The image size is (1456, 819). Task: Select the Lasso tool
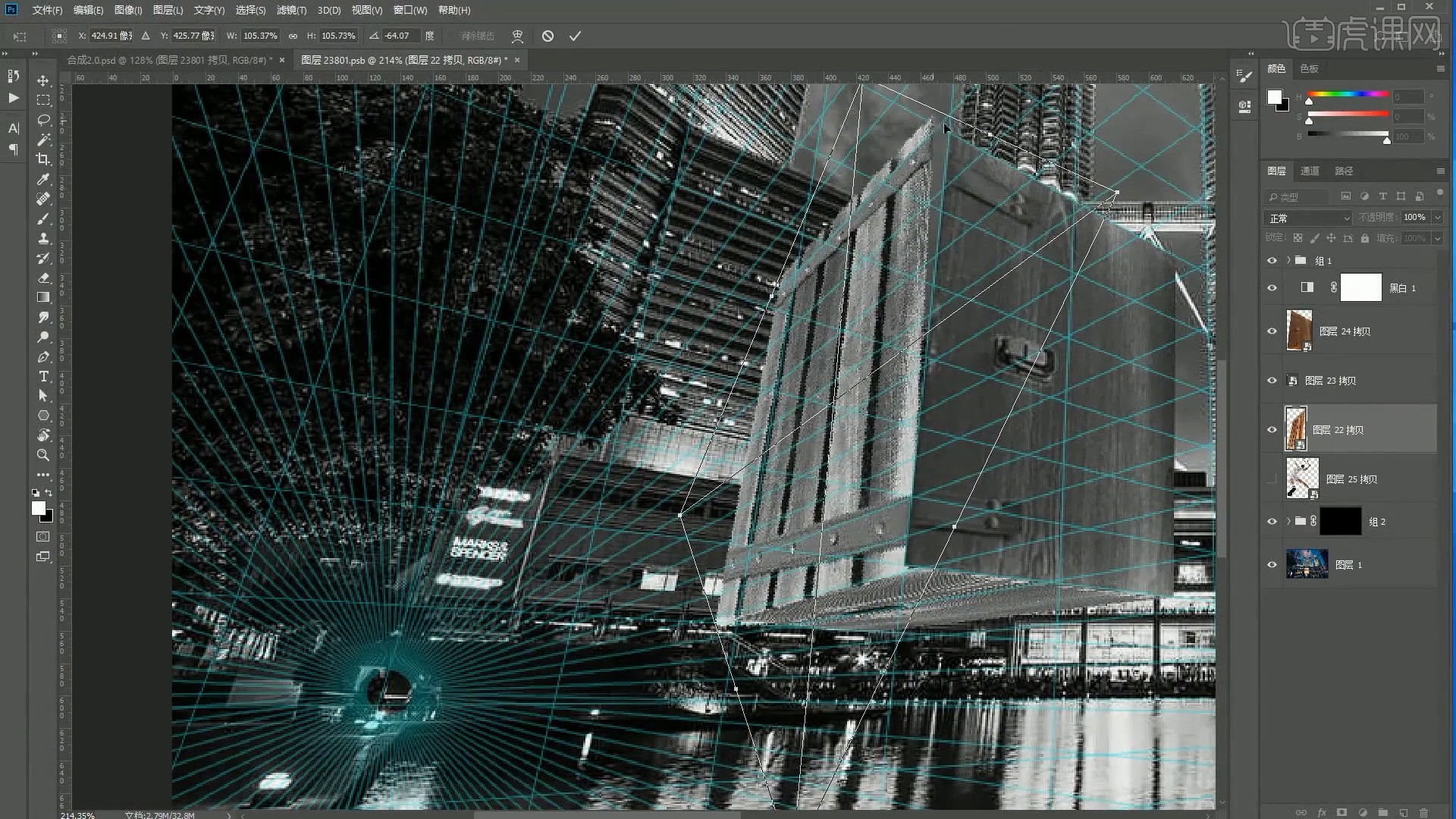(43, 120)
